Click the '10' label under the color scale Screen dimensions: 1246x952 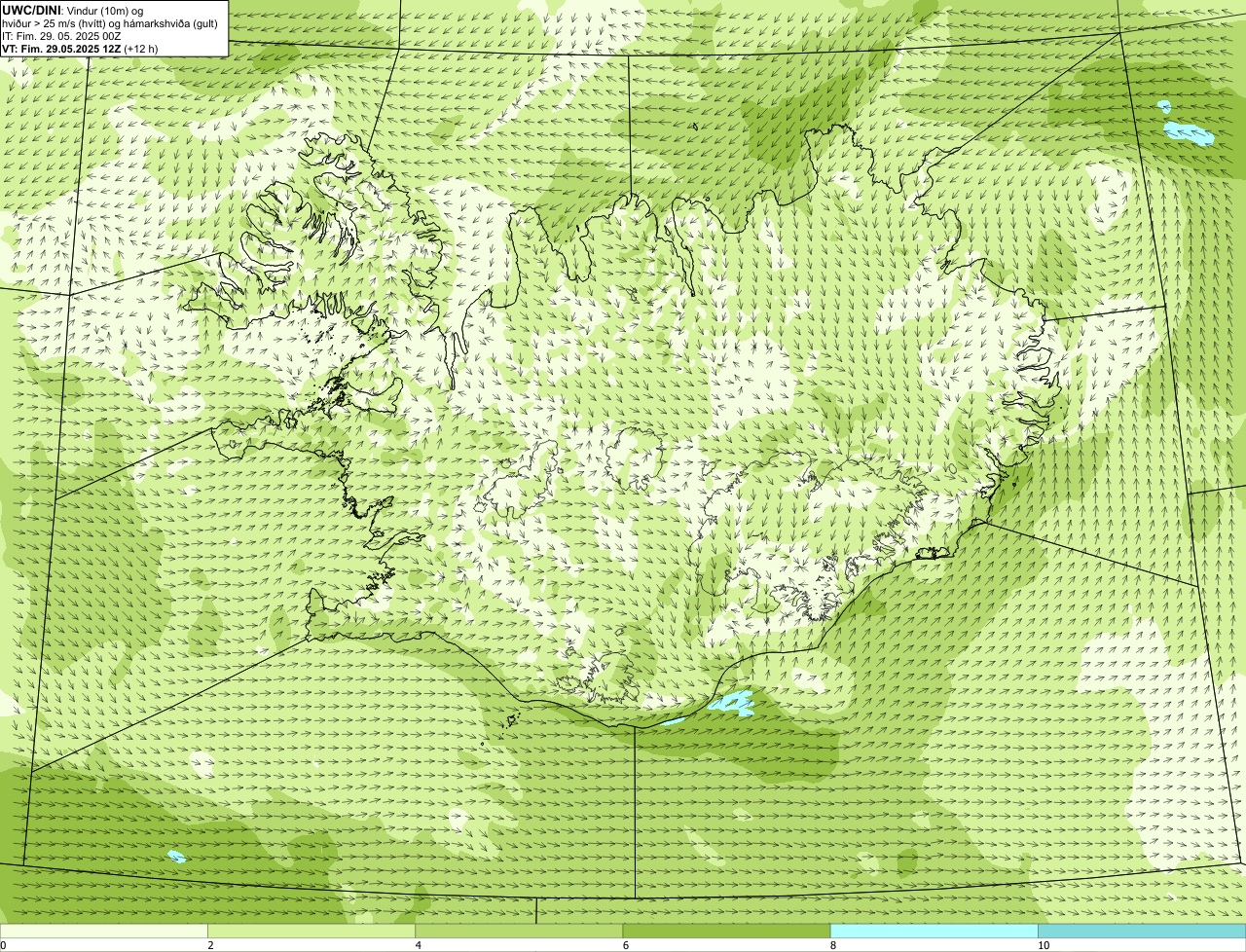(x=1043, y=945)
